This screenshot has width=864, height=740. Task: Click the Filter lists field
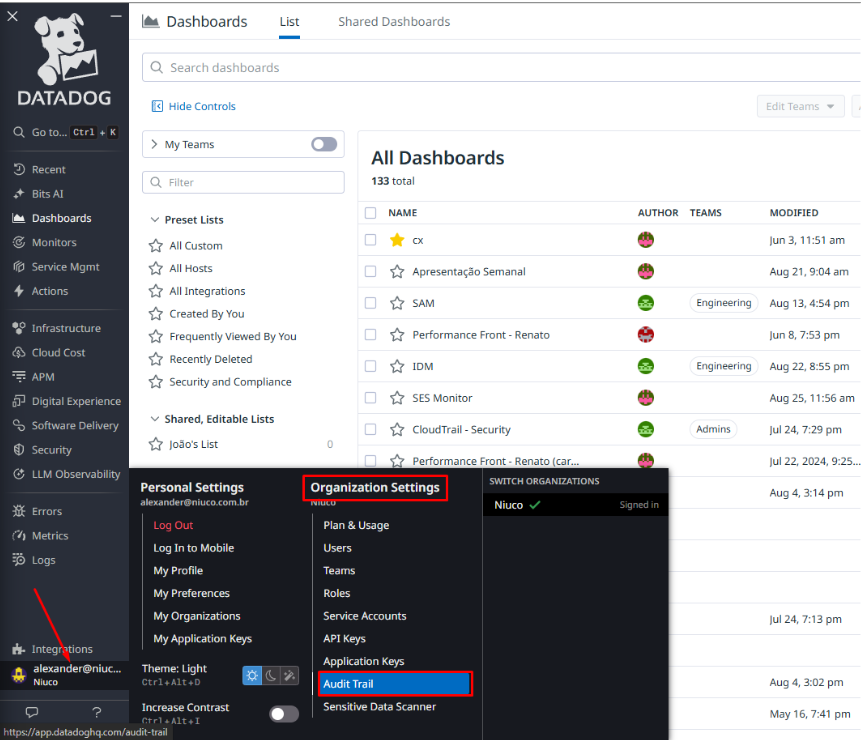coord(243,182)
